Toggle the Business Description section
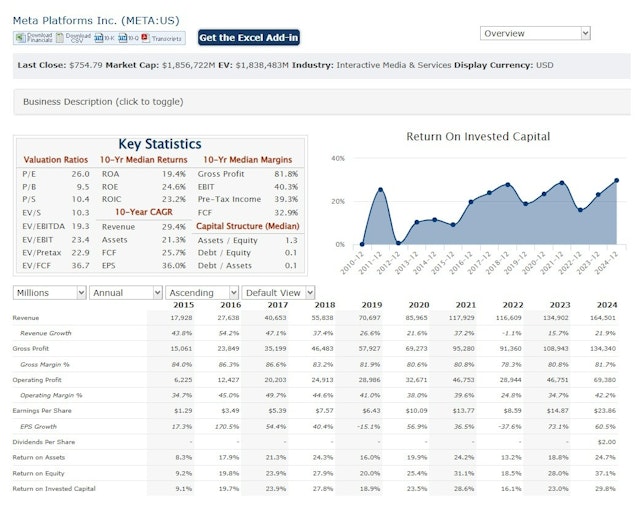 tap(322, 102)
